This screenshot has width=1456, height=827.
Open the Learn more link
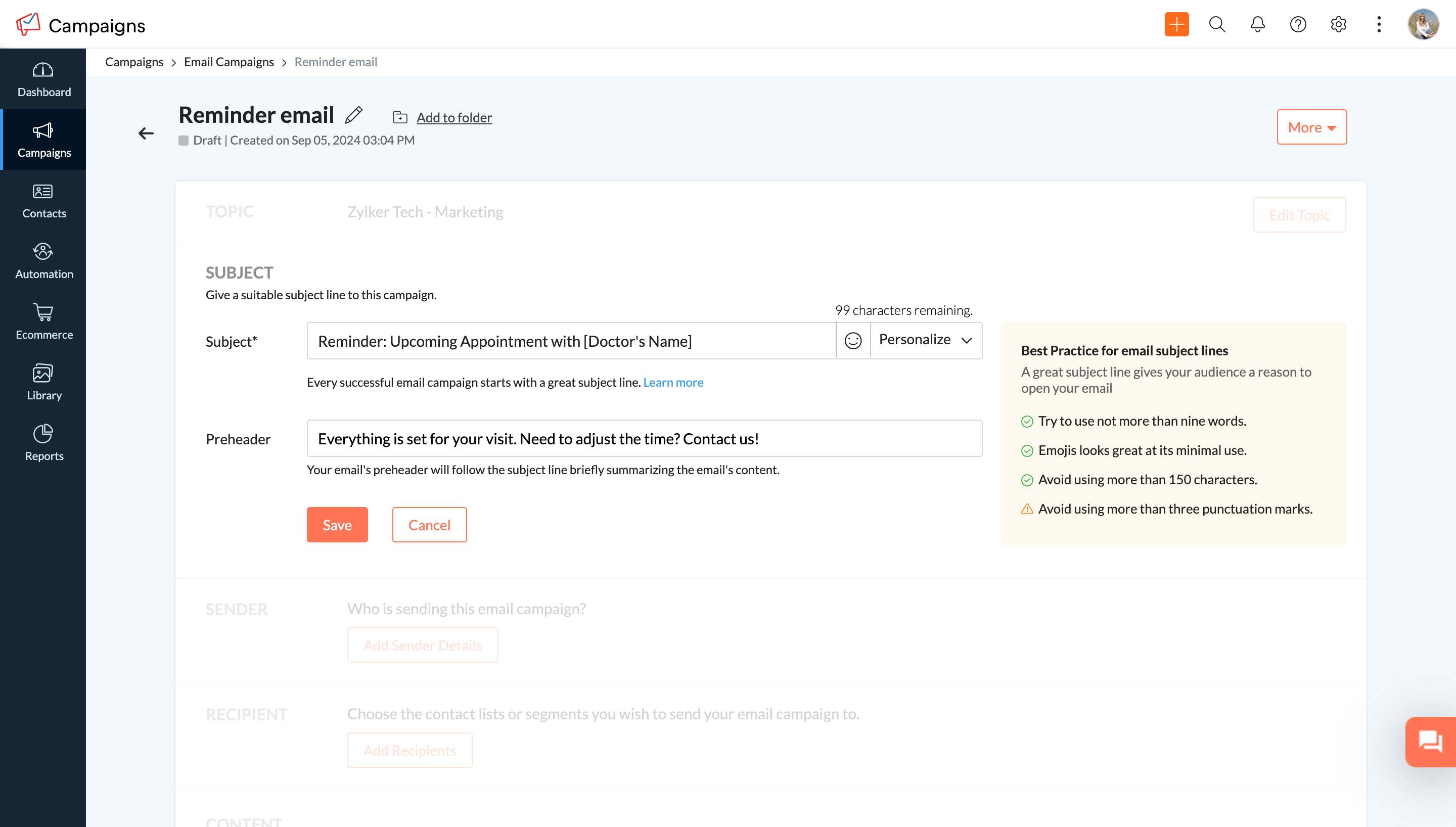(x=673, y=382)
